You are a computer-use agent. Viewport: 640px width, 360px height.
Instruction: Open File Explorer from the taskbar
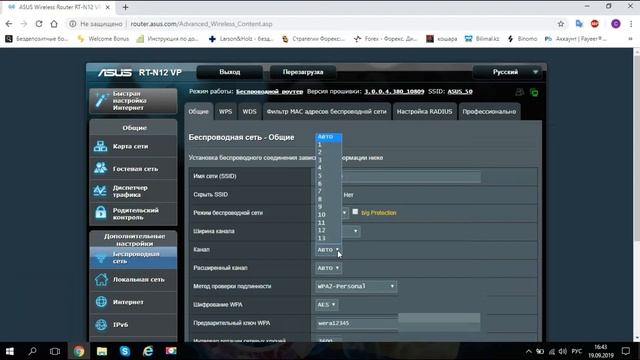click(102, 351)
